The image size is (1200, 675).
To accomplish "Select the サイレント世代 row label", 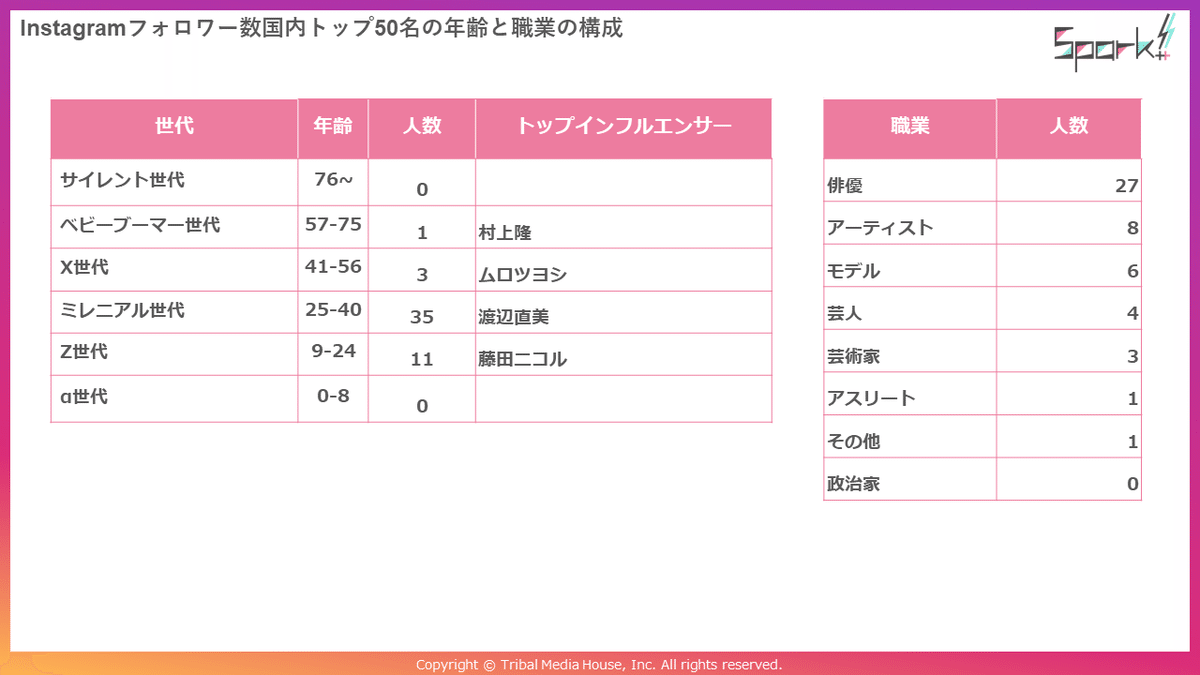I will click(122, 181).
